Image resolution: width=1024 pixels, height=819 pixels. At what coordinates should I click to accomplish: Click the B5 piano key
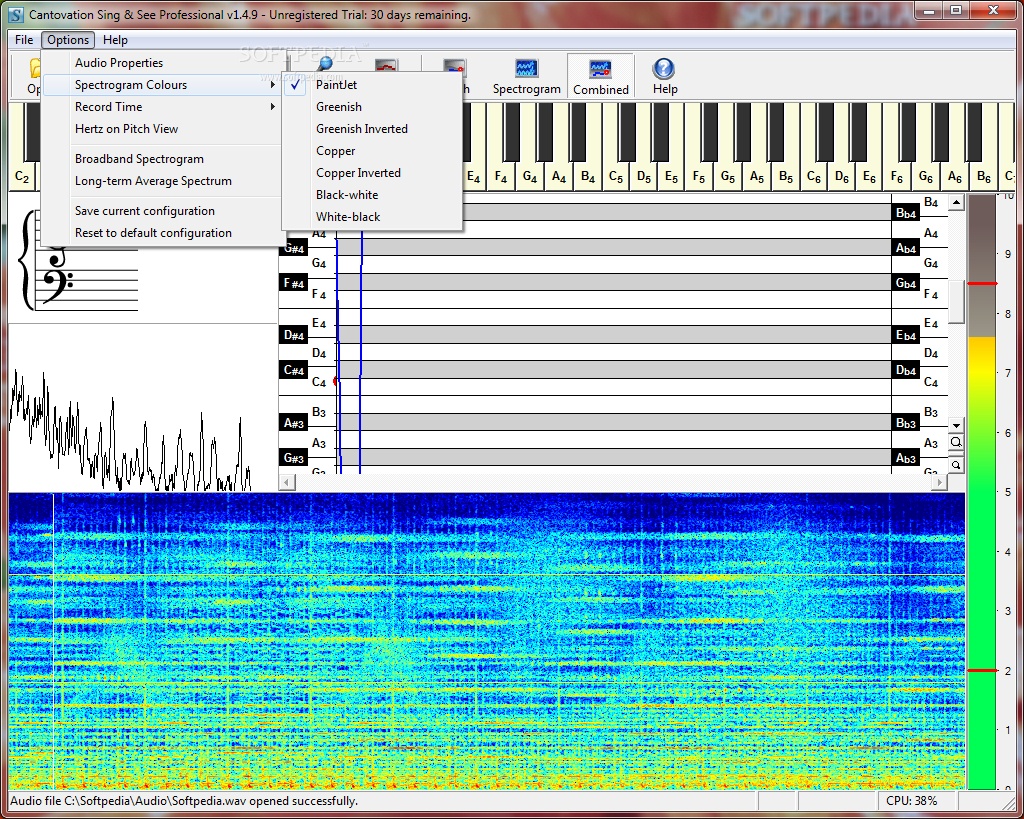(x=785, y=176)
